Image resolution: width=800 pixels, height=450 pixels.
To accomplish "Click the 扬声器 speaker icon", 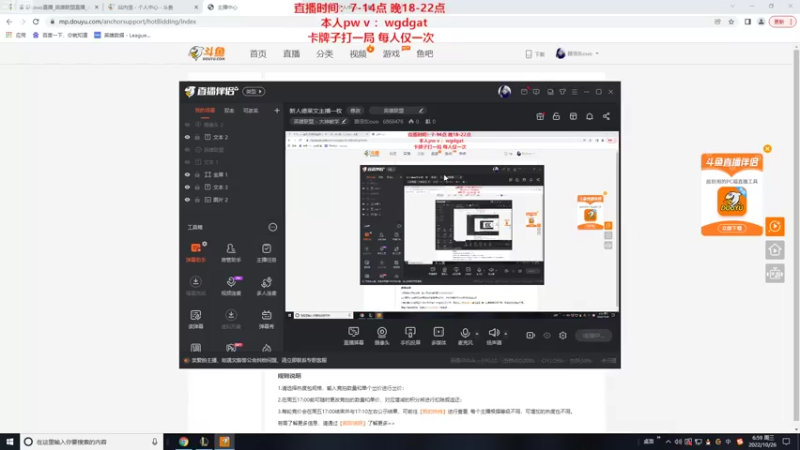I will [493, 333].
